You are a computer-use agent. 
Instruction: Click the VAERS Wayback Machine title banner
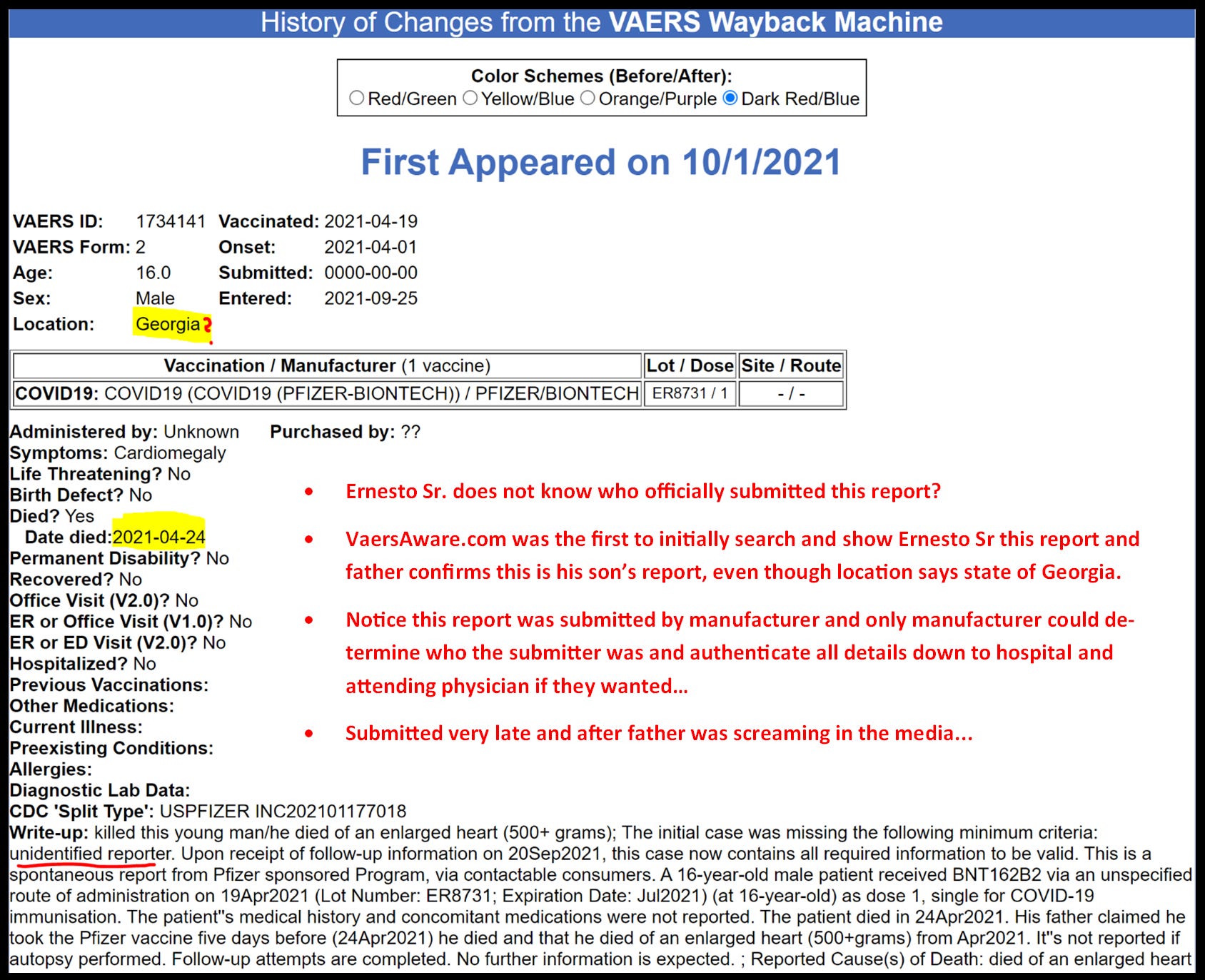coord(602,22)
